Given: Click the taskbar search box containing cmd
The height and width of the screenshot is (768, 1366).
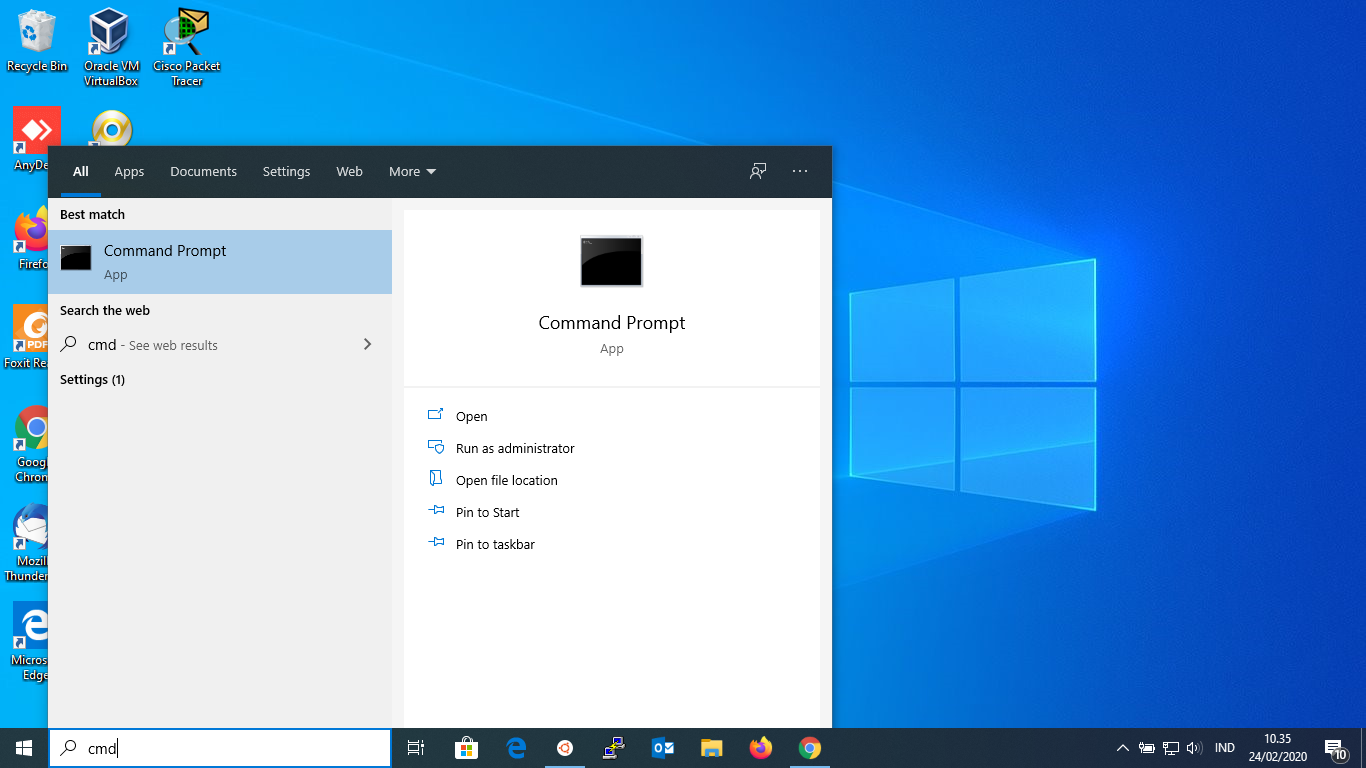Looking at the screenshot, I should pyautogui.click(x=220, y=748).
